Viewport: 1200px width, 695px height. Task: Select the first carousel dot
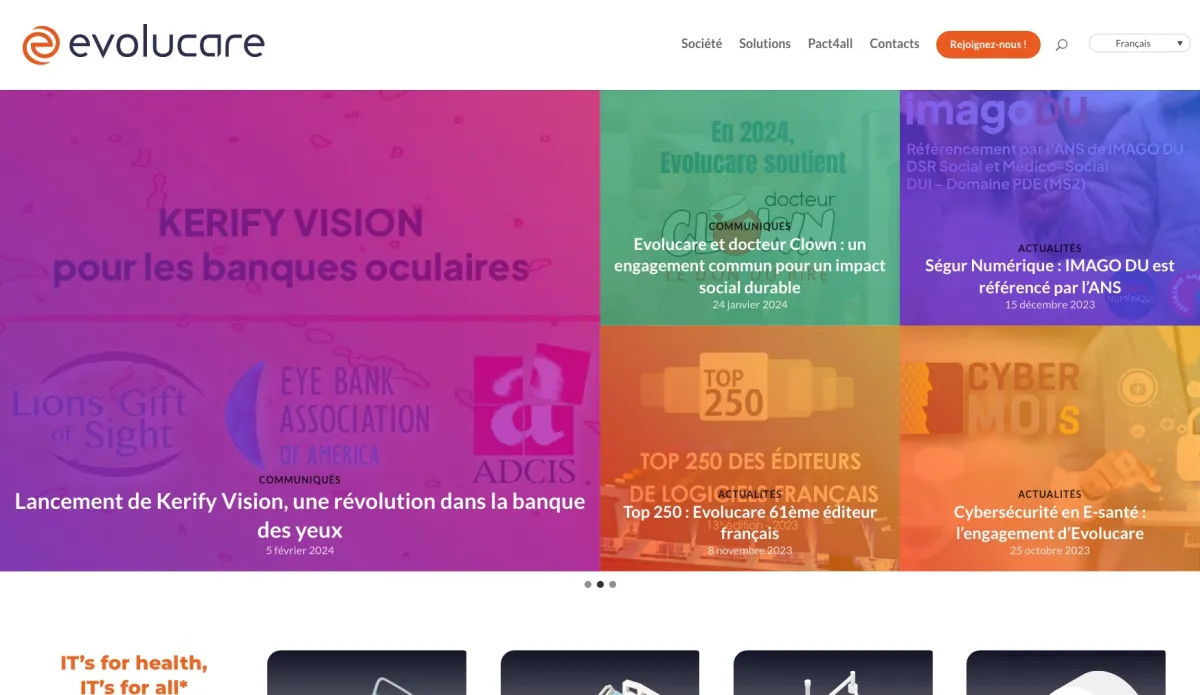[x=588, y=585]
